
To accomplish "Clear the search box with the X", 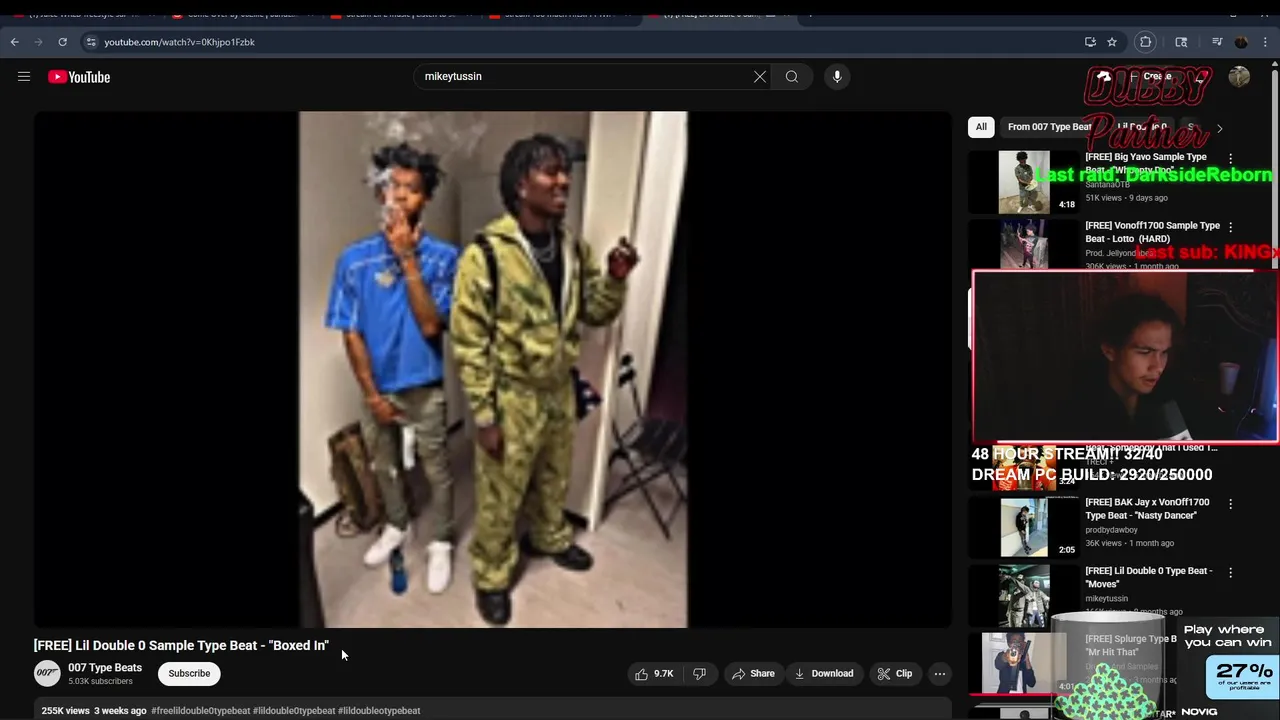I will coord(760,77).
